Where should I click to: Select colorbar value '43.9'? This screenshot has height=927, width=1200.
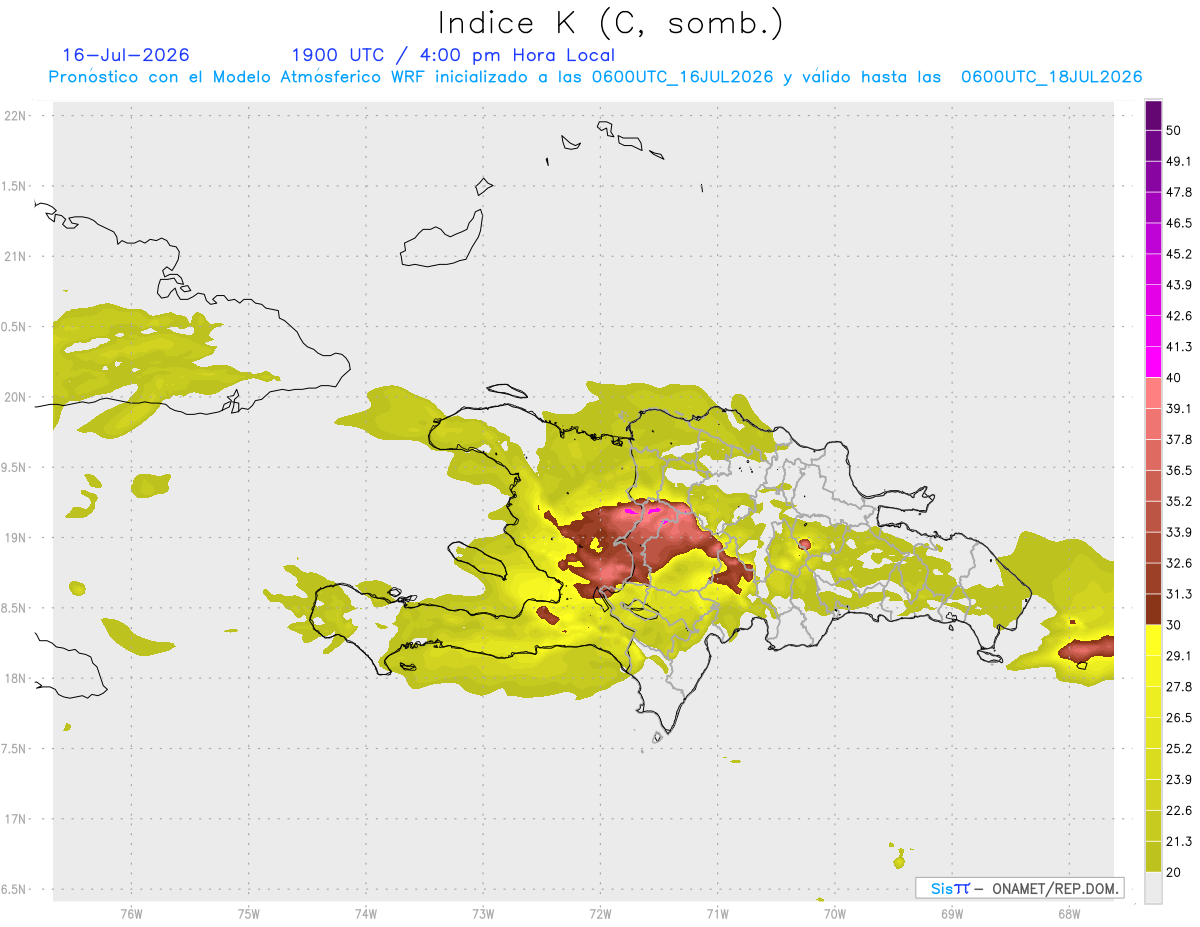[x=1179, y=285]
